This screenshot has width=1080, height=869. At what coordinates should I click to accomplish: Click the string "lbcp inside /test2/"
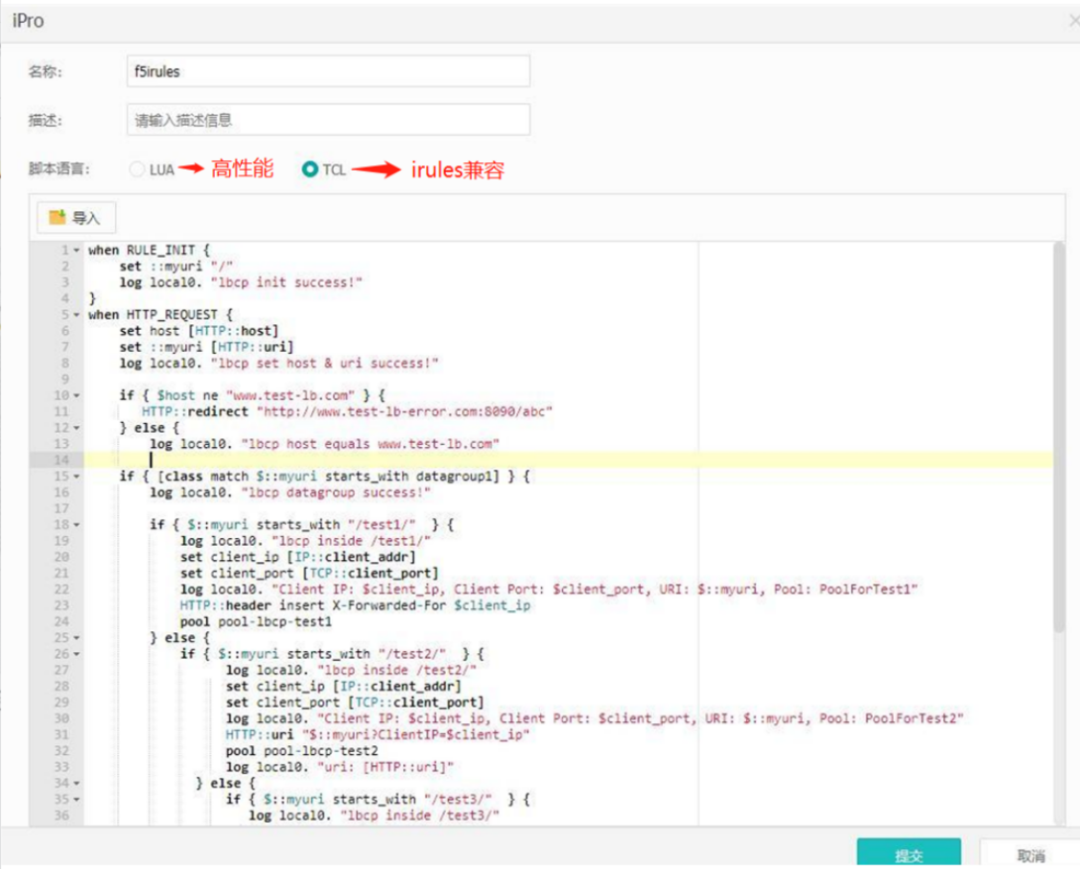pos(397,670)
